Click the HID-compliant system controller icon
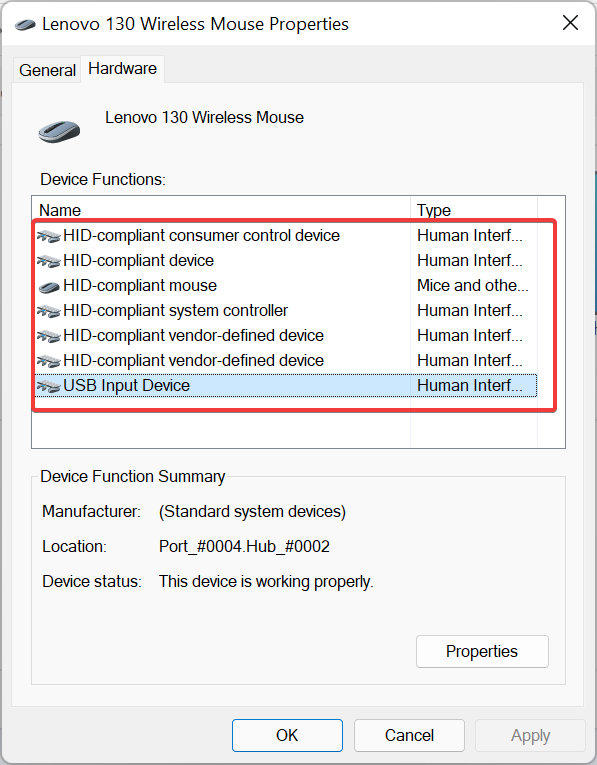Viewport: 597px width, 765px height. tap(48, 311)
